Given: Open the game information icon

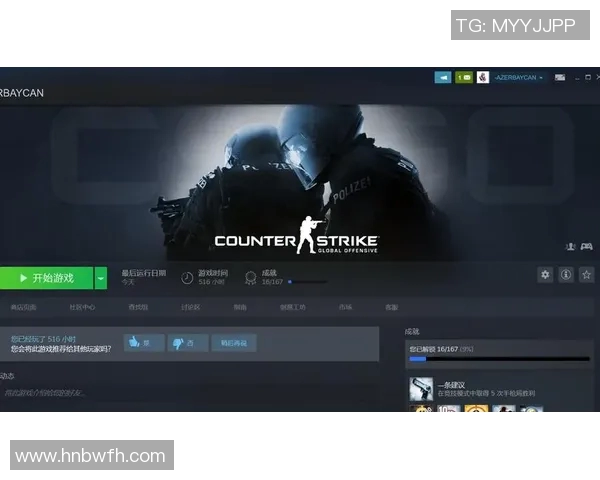Looking at the screenshot, I should [566, 274].
